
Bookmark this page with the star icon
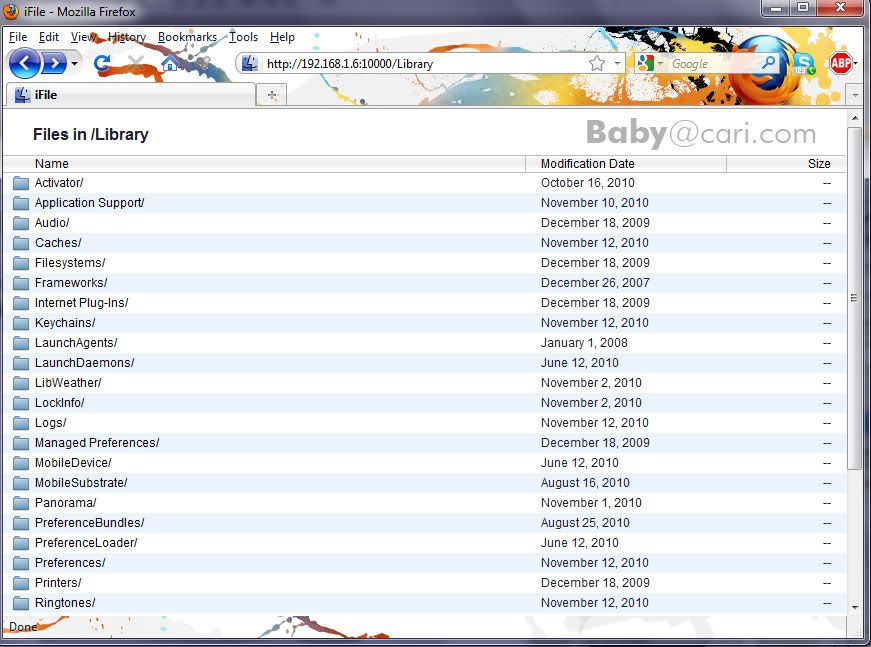[597, 63]
